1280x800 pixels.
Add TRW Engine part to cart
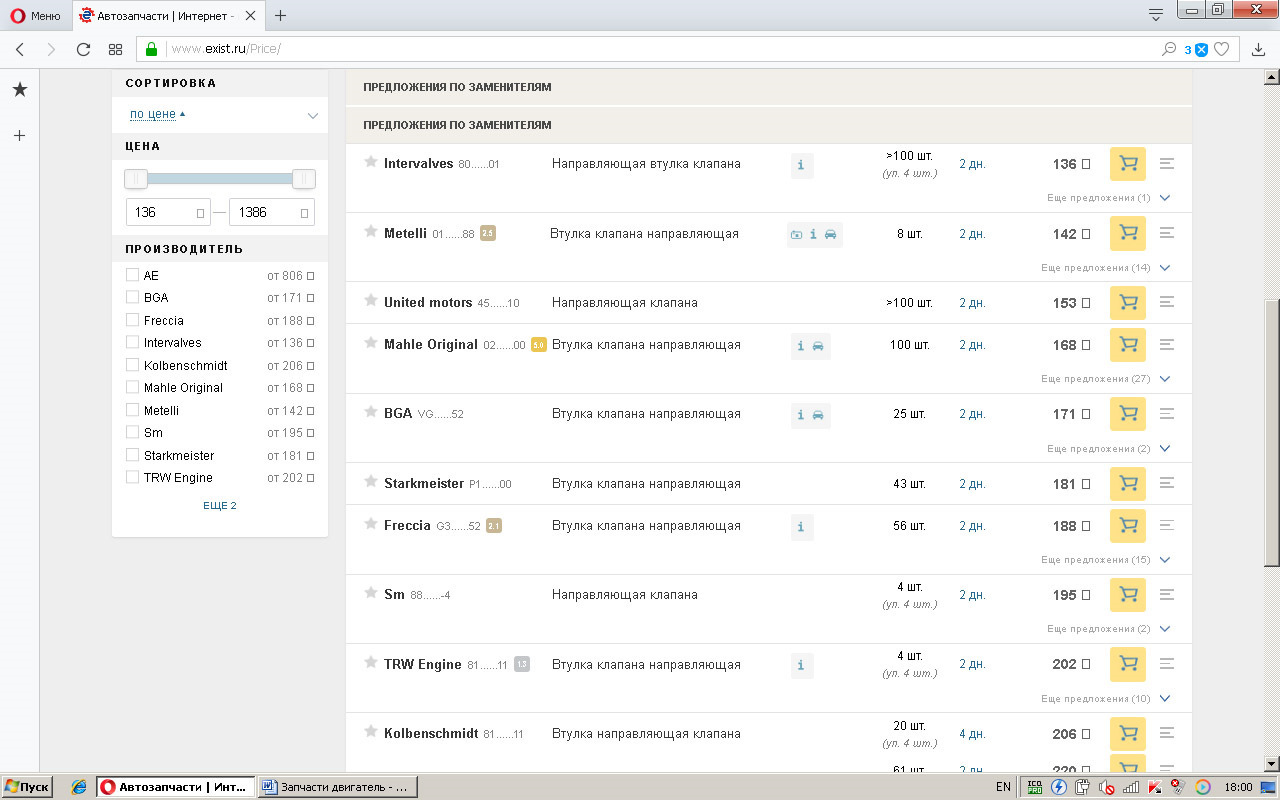point(1128,664)
